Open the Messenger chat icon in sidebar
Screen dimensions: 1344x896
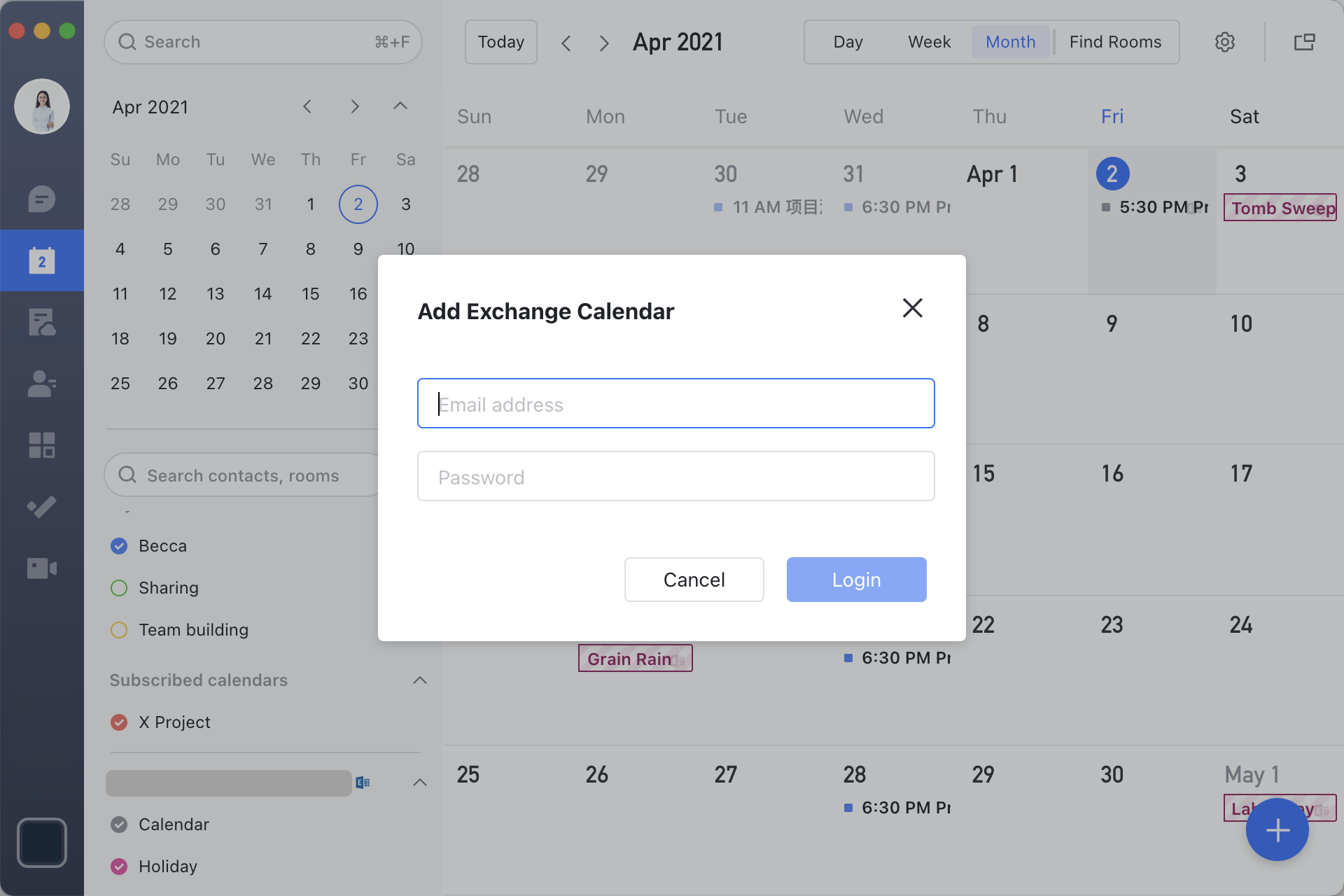click(x=42, y=199)
